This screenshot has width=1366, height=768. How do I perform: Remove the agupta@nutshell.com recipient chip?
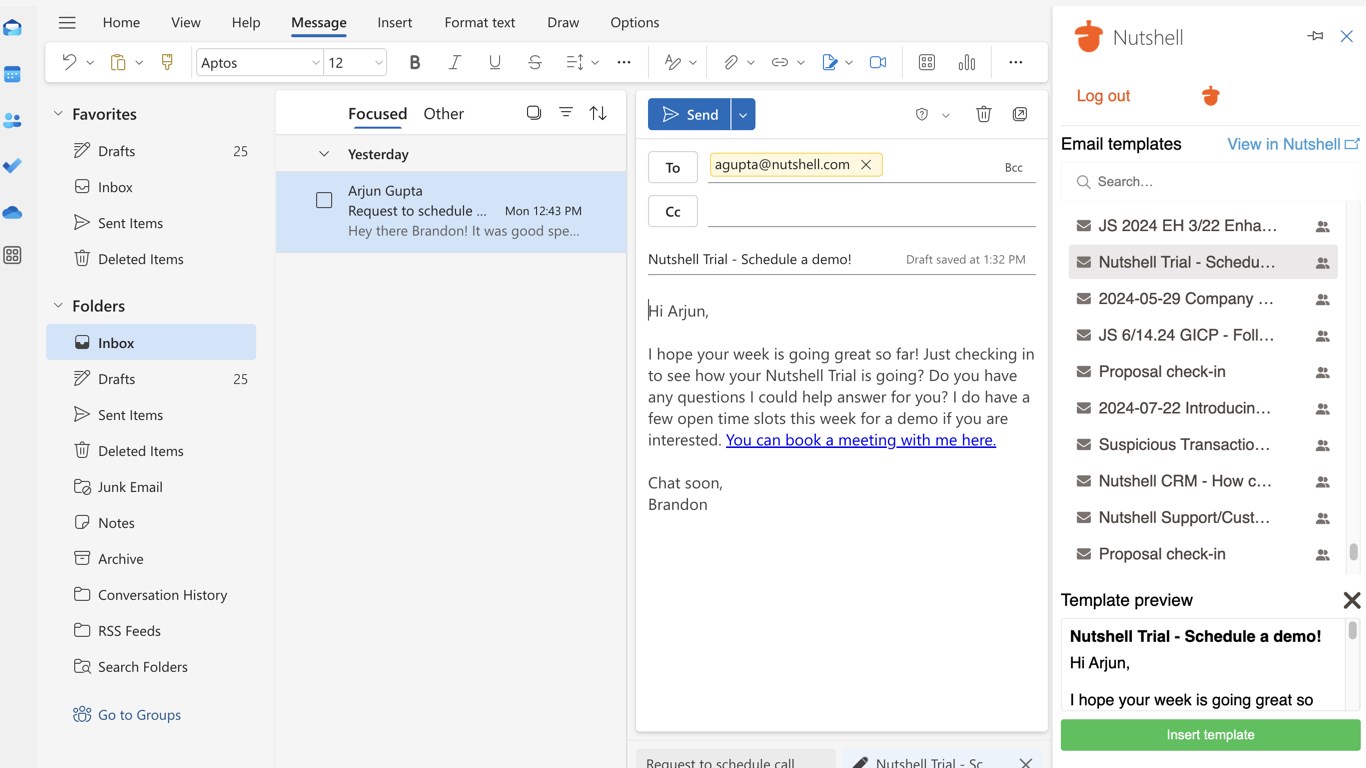click(866, 164)
